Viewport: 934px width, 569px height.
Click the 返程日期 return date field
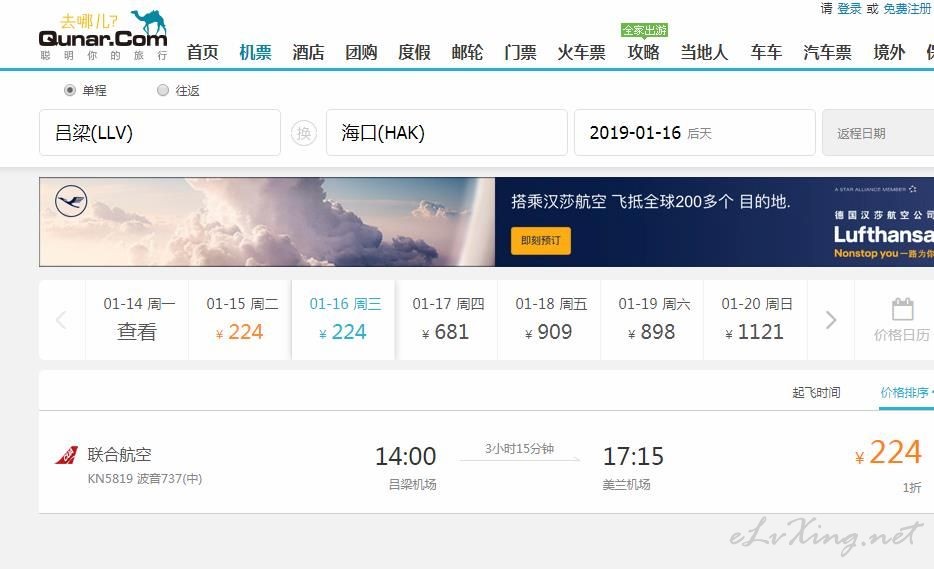878,132
